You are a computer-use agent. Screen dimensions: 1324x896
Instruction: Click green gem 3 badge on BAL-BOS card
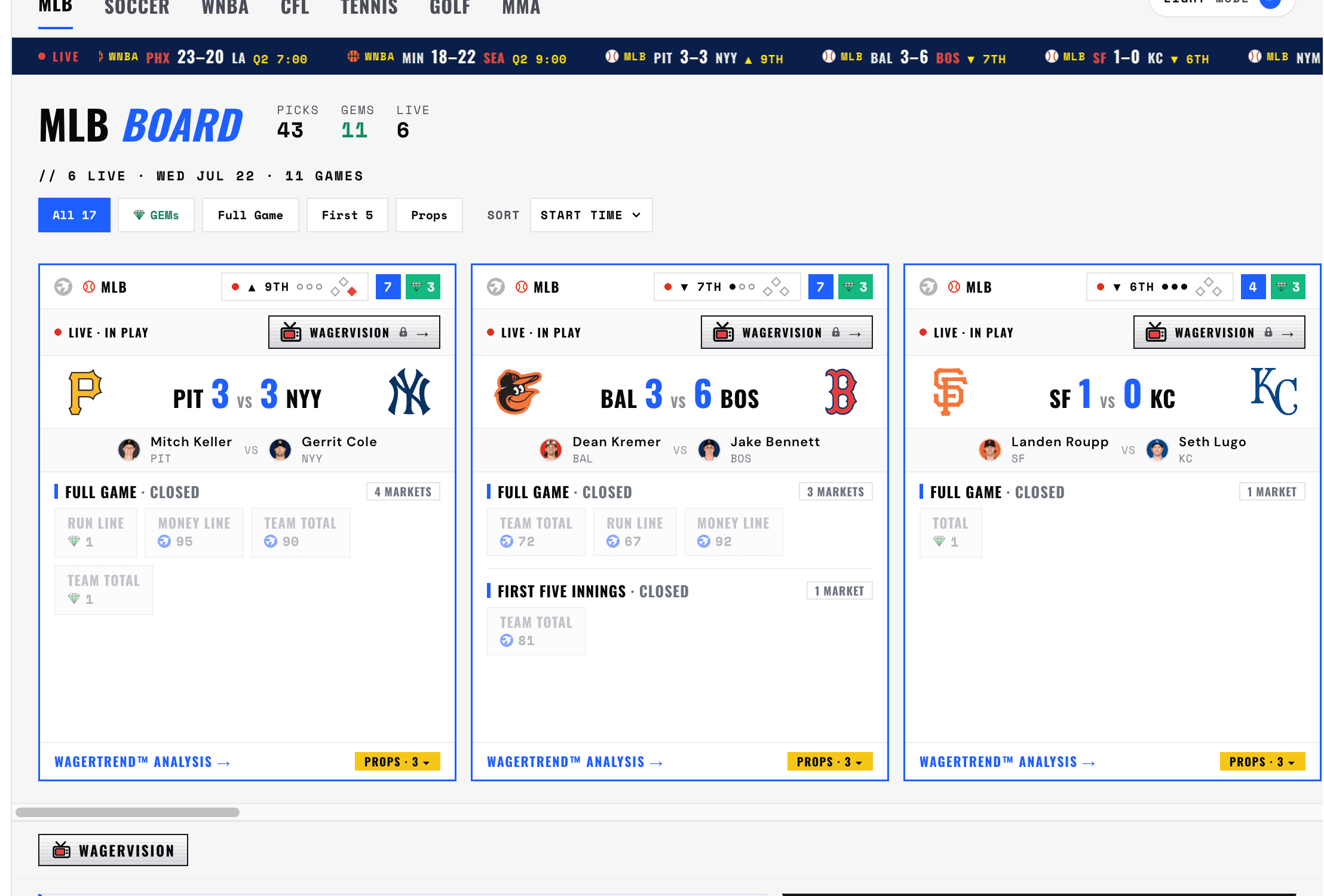pyautogui.click(x=856, y=287)
